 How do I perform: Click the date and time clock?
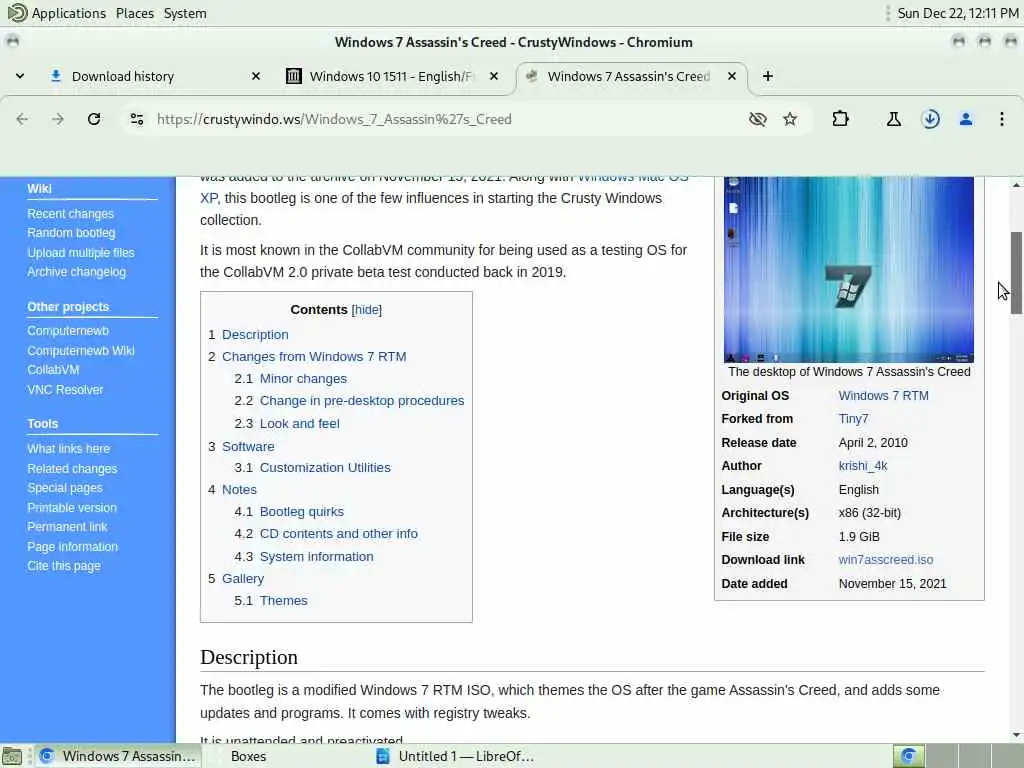point(957,13)
